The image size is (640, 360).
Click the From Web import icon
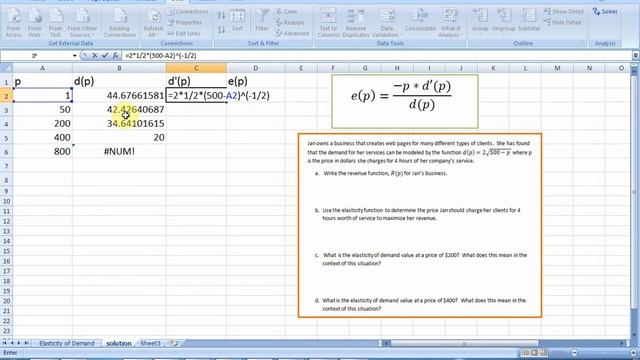[35, 23]
